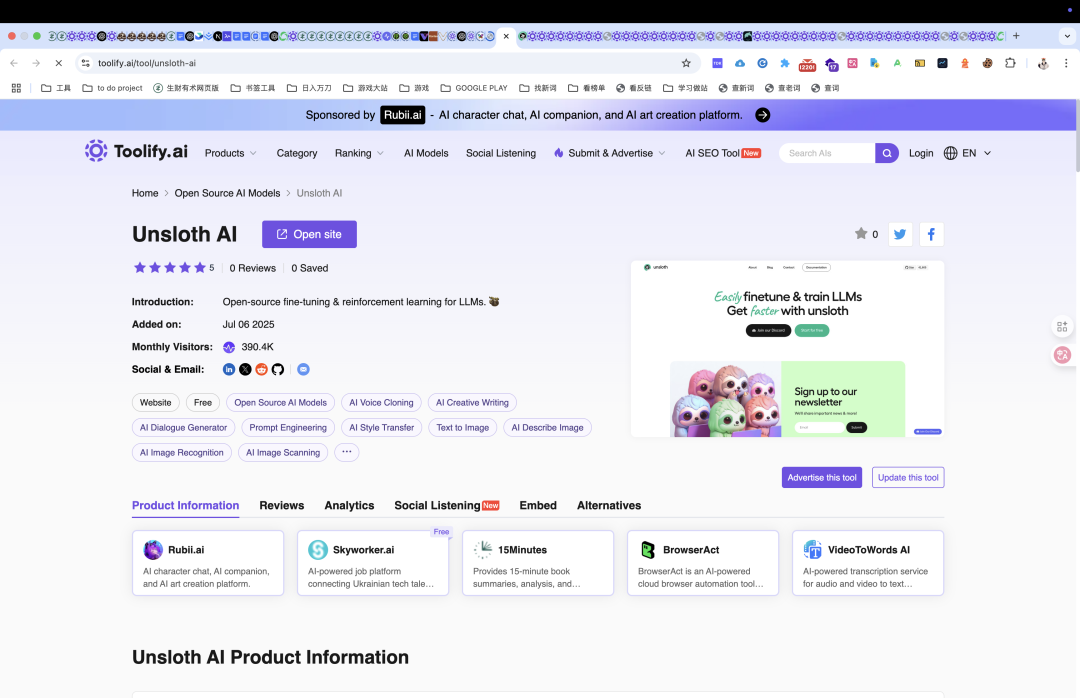The width and height of the screenshot is (1080, 698).
Task: Click the Unsloth website preview thumbnail
Action: click(787, 349)
